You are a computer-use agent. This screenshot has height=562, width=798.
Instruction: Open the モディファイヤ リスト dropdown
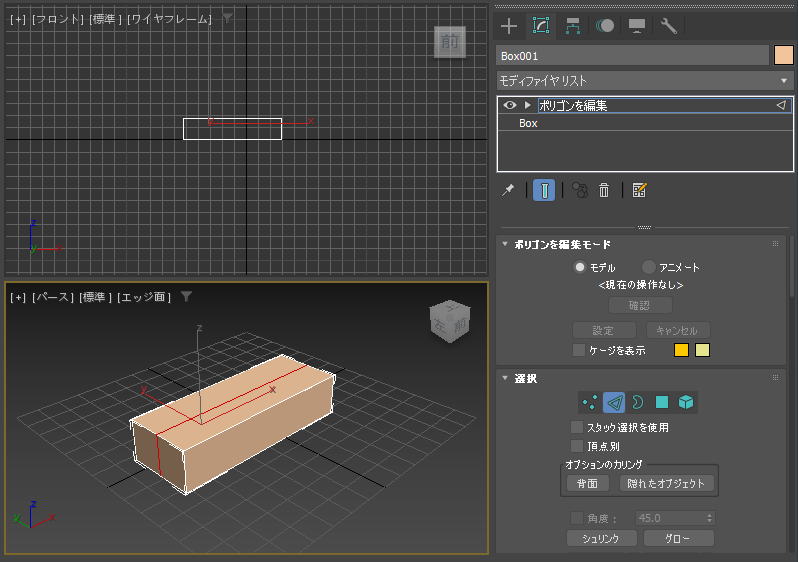(x=644, y=80)
